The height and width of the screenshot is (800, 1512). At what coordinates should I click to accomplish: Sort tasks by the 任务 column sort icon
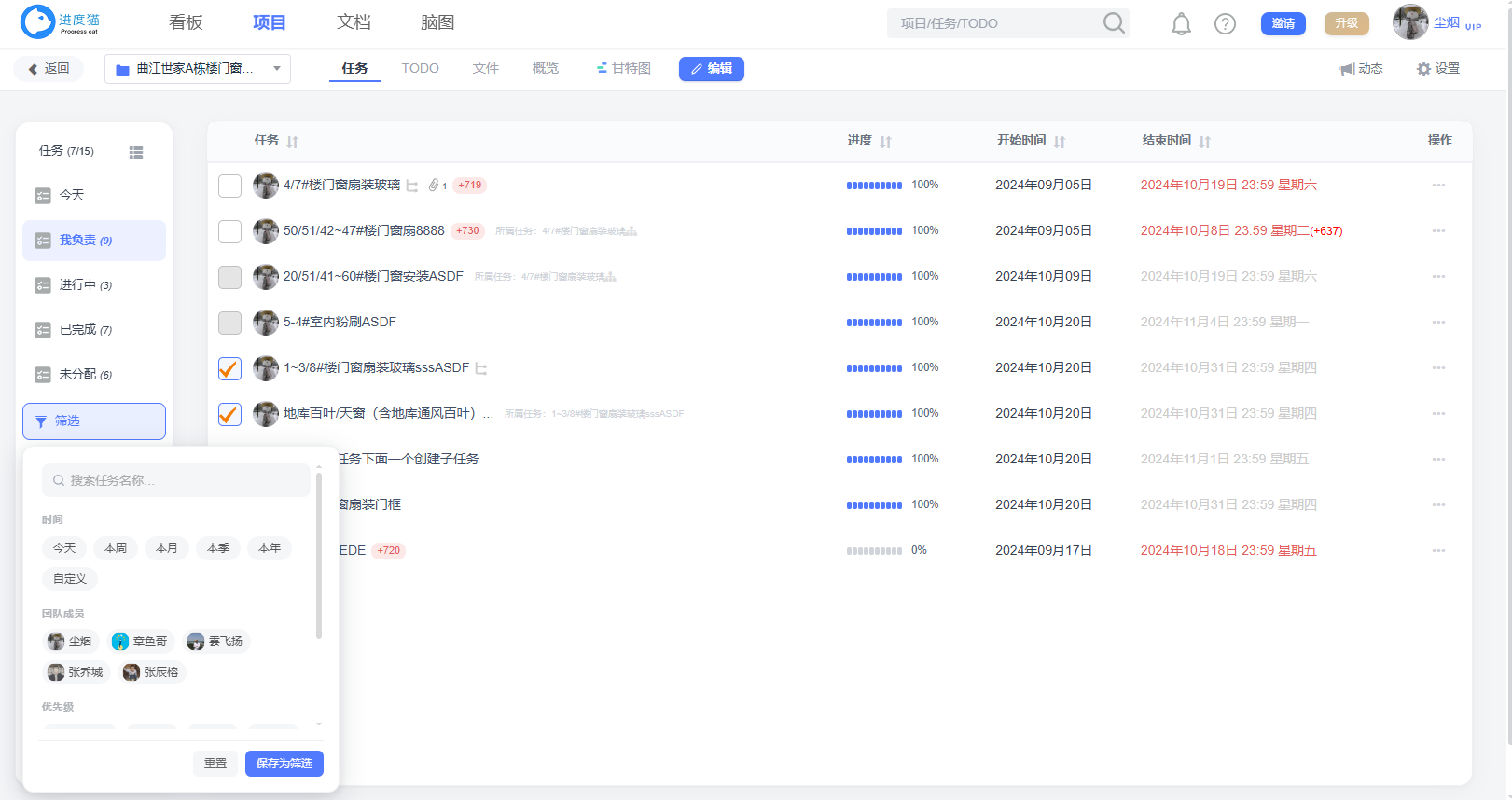click(x=293, y=142)
